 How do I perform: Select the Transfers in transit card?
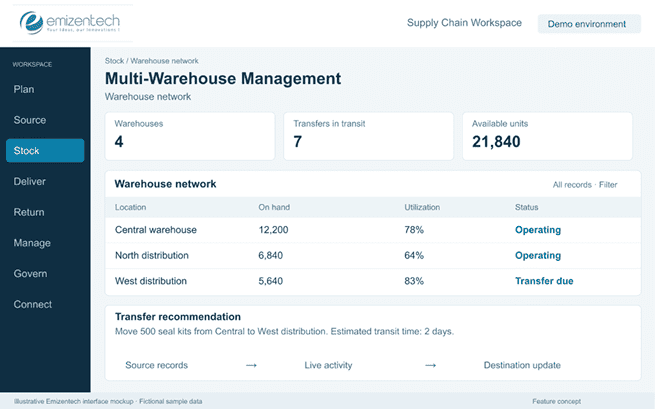[368, 136]
